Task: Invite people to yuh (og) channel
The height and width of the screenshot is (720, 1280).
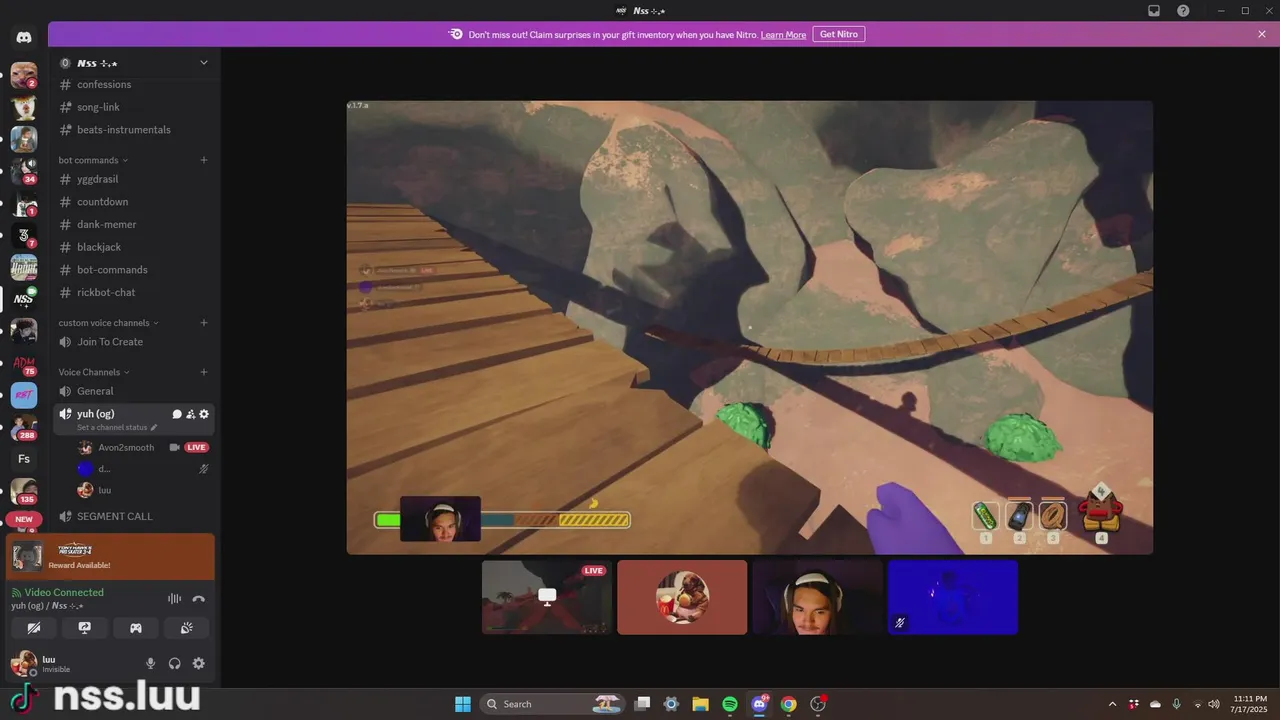Action: [190, 414]
